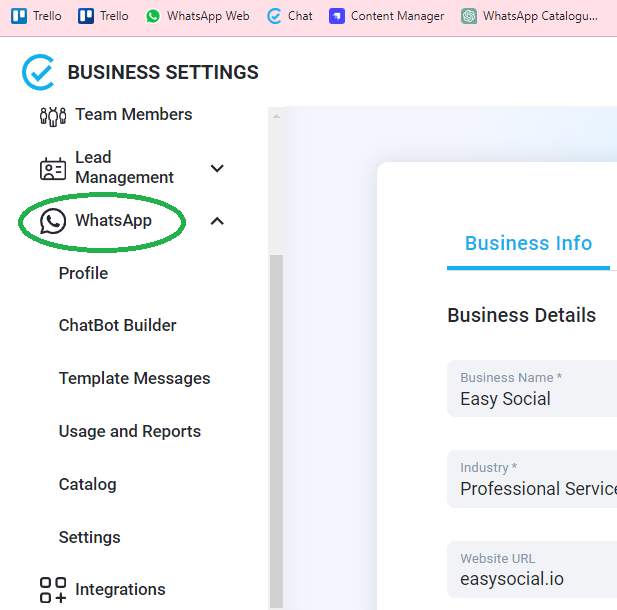Click the Business Settings checkmark logo
Image resolution: width=617 pixels, height=610 pixels.
click(38, 72)
